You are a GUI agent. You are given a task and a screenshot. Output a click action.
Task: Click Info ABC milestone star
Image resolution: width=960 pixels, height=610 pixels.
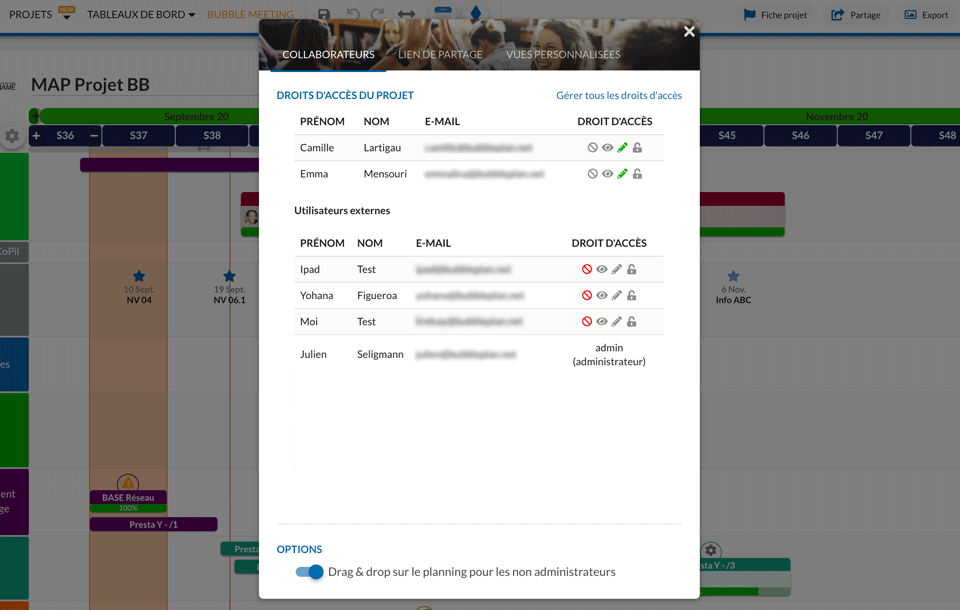pyautogui.click(x=733, y=276)
